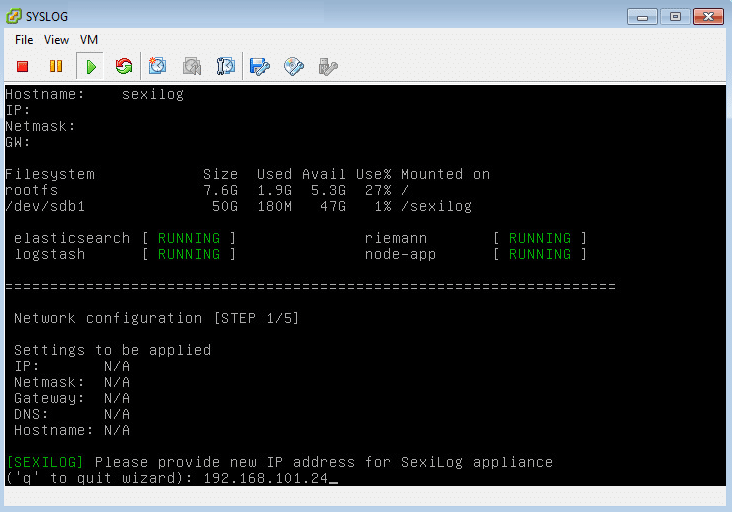Viewport: 732px width, 512px height.
Task: Click the 'Gateway: N/A' line
Action: click(x=72, y=398)
